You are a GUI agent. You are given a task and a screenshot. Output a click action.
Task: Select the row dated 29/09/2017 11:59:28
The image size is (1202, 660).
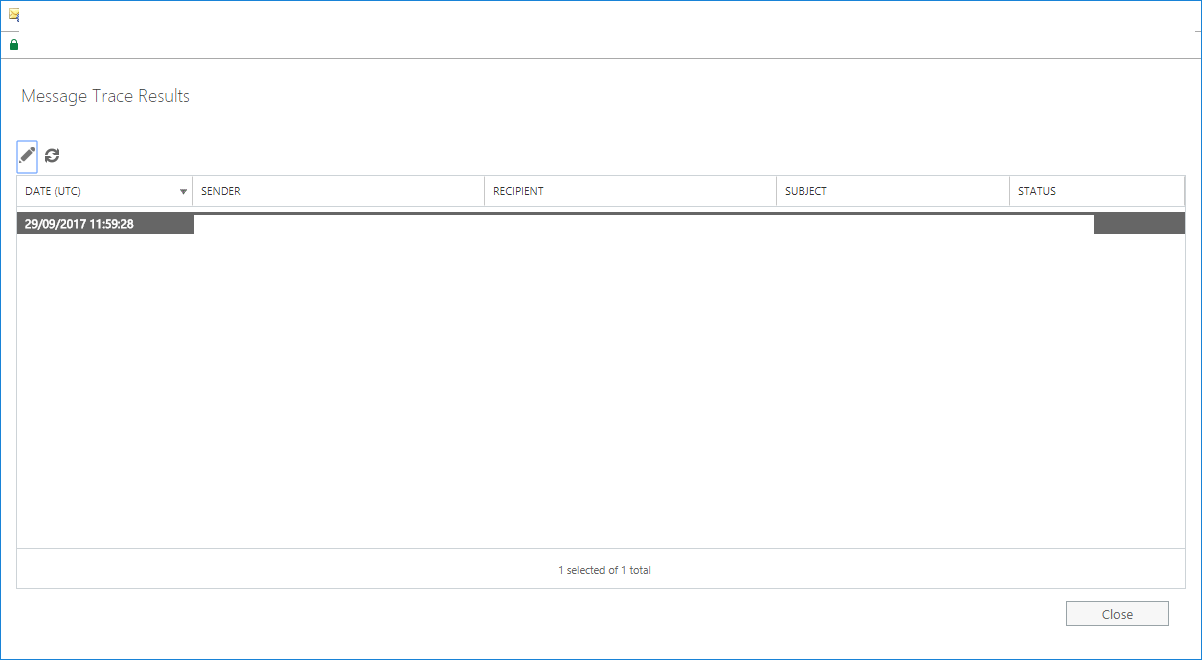(x=601, y=224)
